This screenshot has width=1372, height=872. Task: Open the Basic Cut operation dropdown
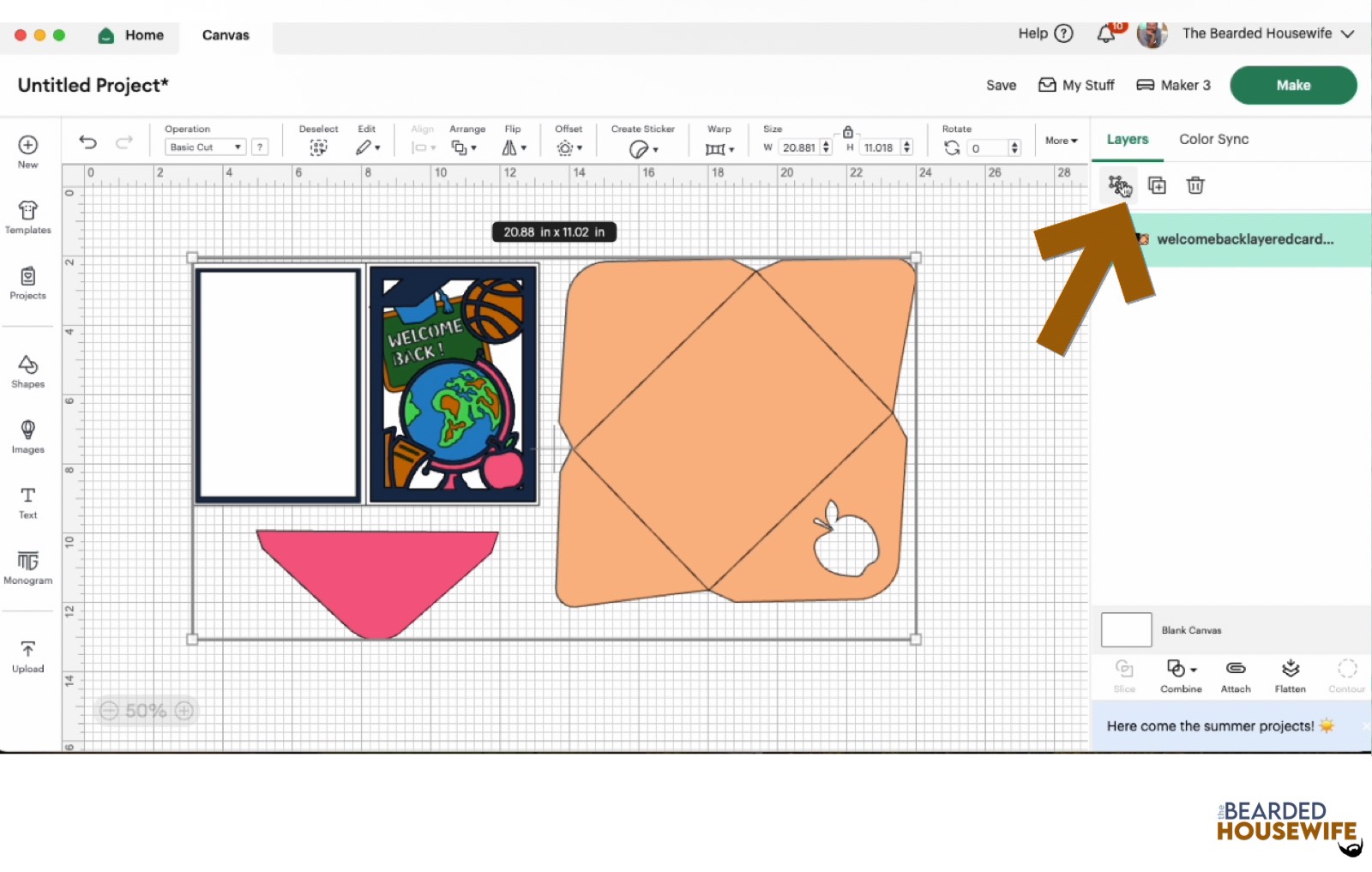203,147
